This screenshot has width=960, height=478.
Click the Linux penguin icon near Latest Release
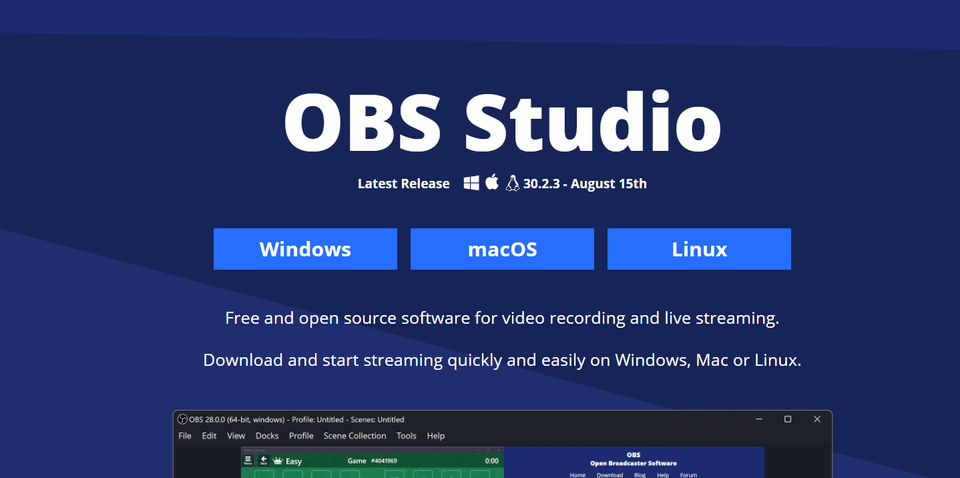pos(513,183)
